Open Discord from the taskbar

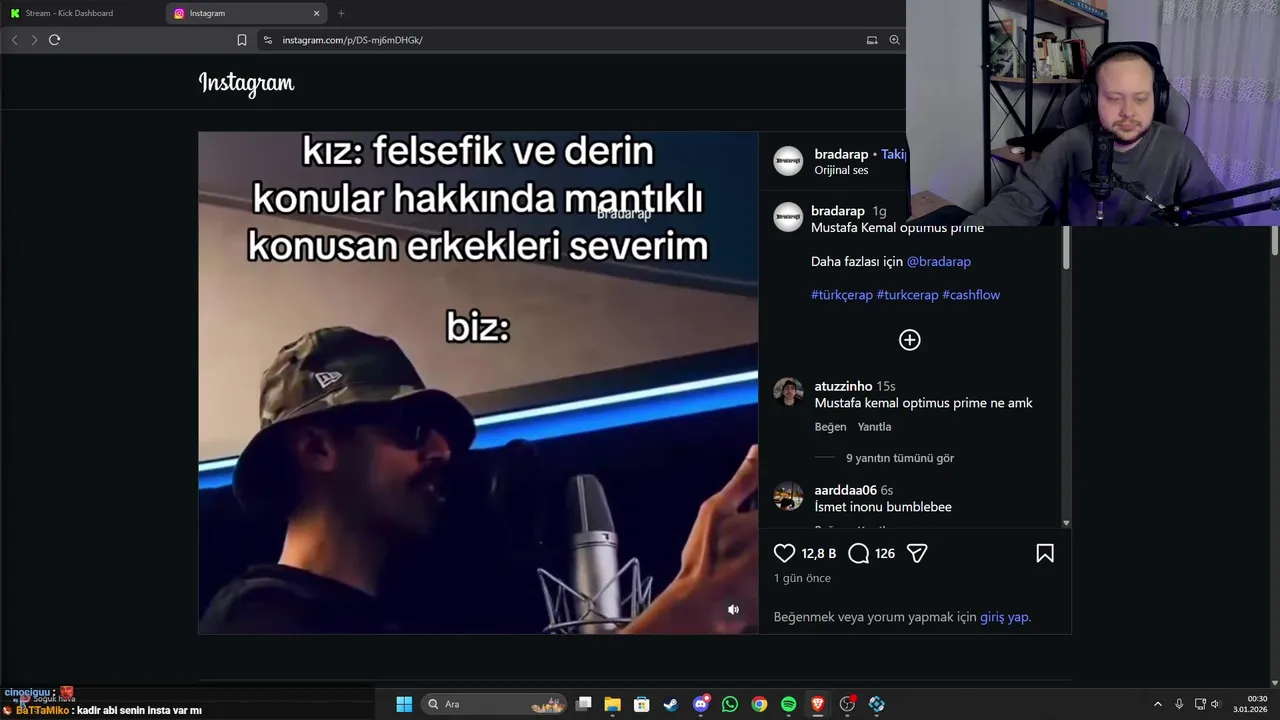701,704
